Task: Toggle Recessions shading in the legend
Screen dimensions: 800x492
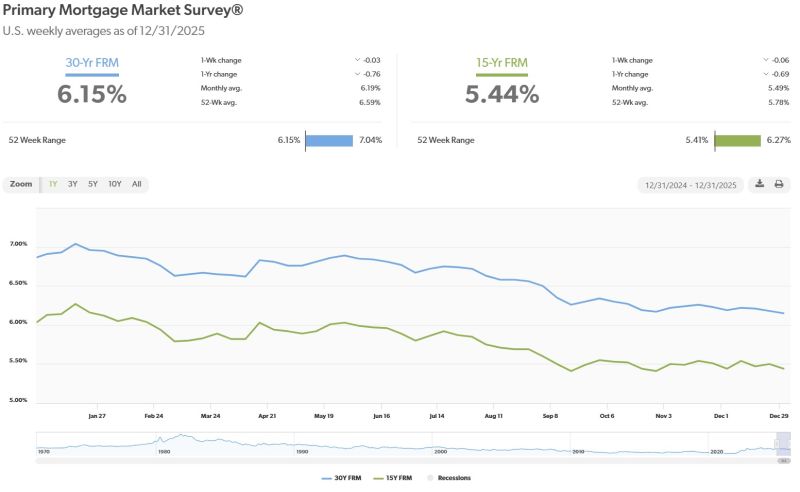Action: 448,478
